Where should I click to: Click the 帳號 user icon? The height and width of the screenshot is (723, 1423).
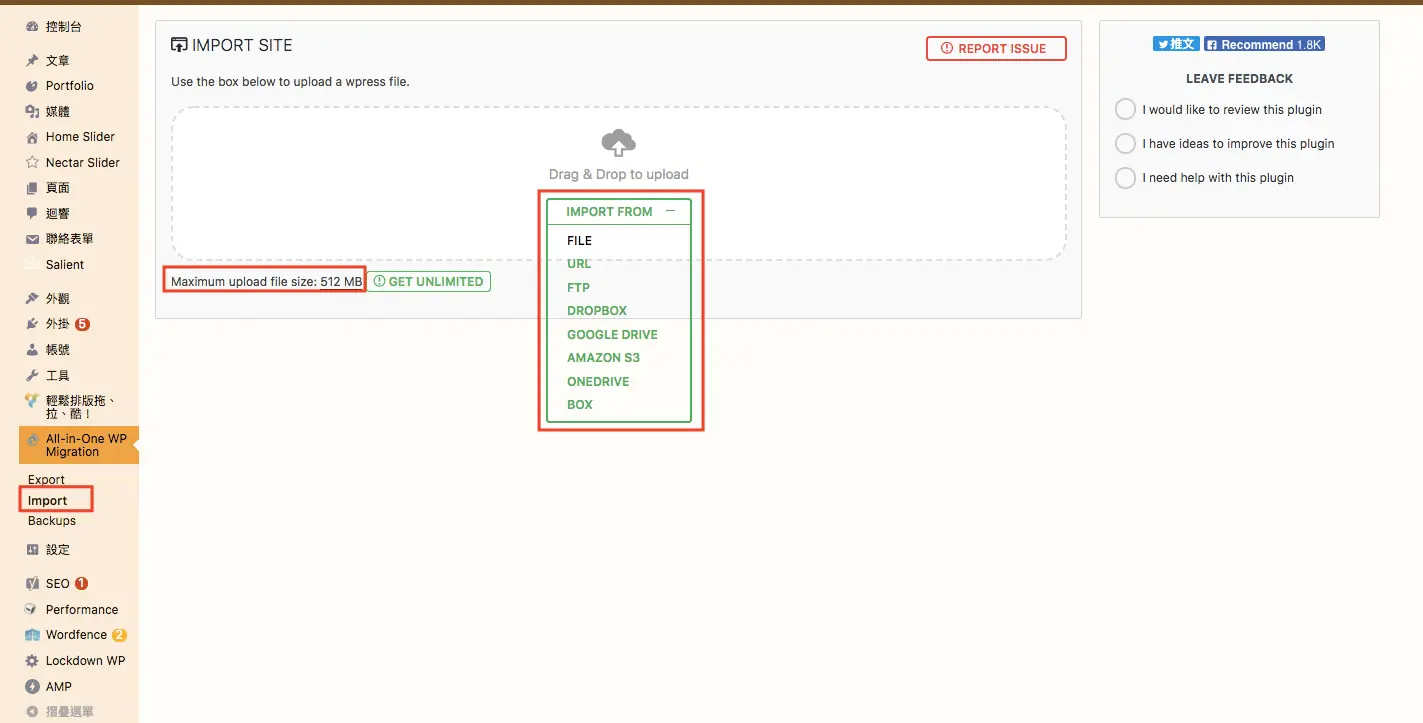[32, 350]
